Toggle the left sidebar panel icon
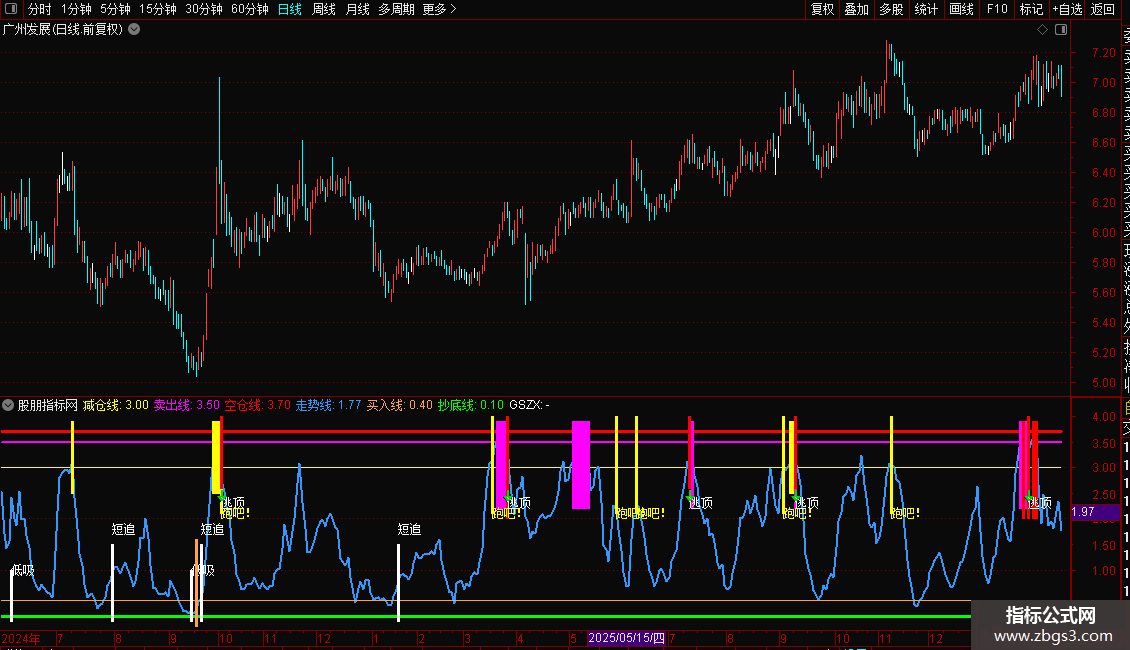This screenshot has width=1130, height=650. coord(10,10)
